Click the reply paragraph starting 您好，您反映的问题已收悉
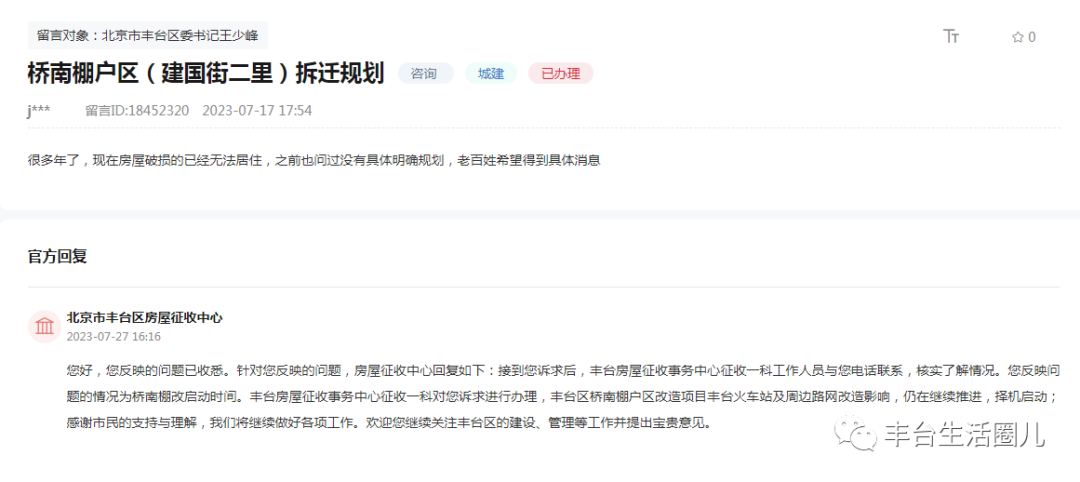1080x482 pixels. click(x=563, y=397)
